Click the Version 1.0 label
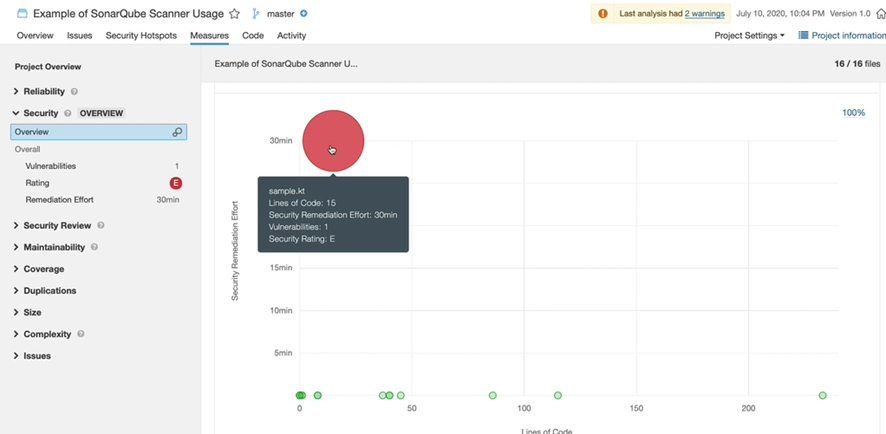The width and height of the screenshot is (886, 434). pos(850,14)
